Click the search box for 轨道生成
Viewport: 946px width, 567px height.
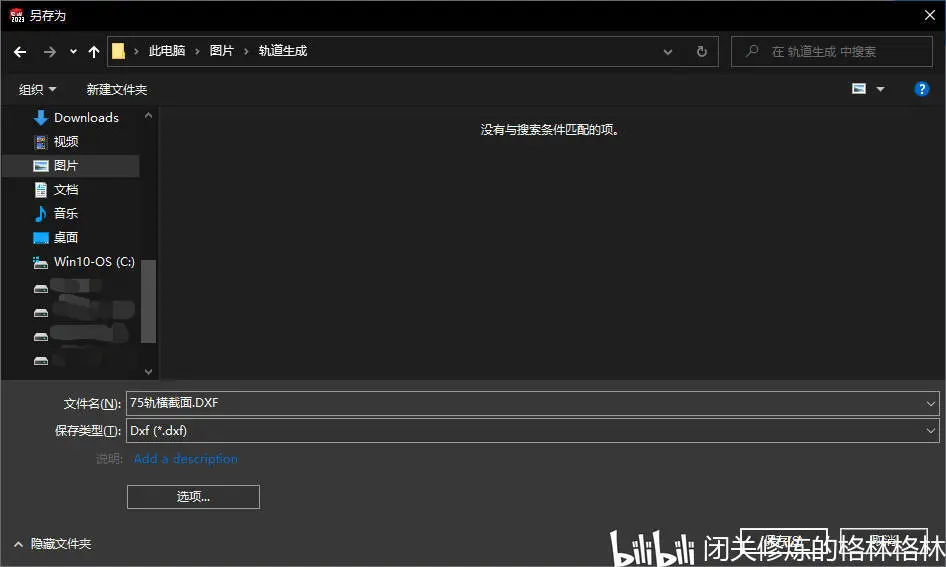tap(831, 51)
